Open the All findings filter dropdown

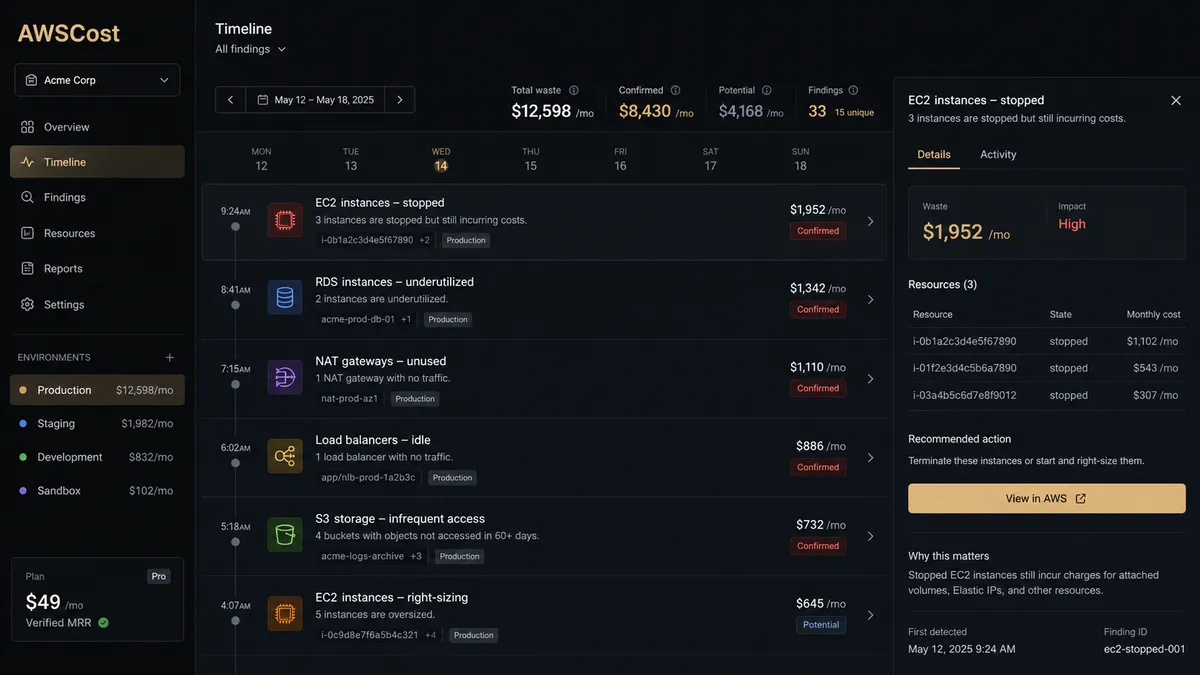[251, 49]
